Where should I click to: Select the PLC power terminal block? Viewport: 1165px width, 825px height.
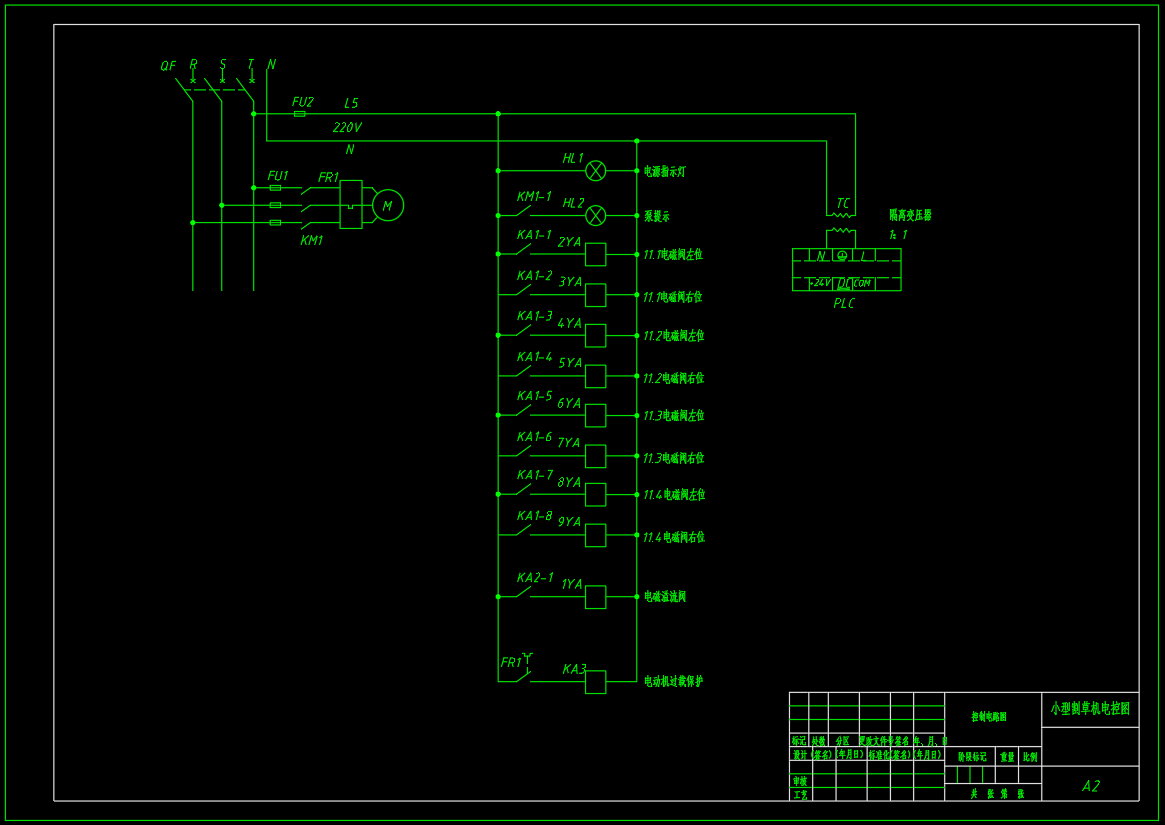(x=846, y=270)
